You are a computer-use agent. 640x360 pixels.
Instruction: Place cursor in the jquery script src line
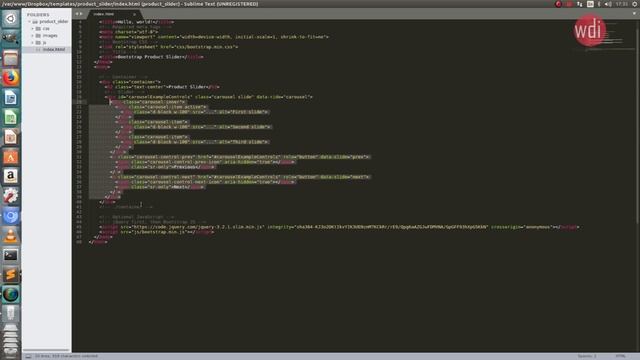[339, 227]
